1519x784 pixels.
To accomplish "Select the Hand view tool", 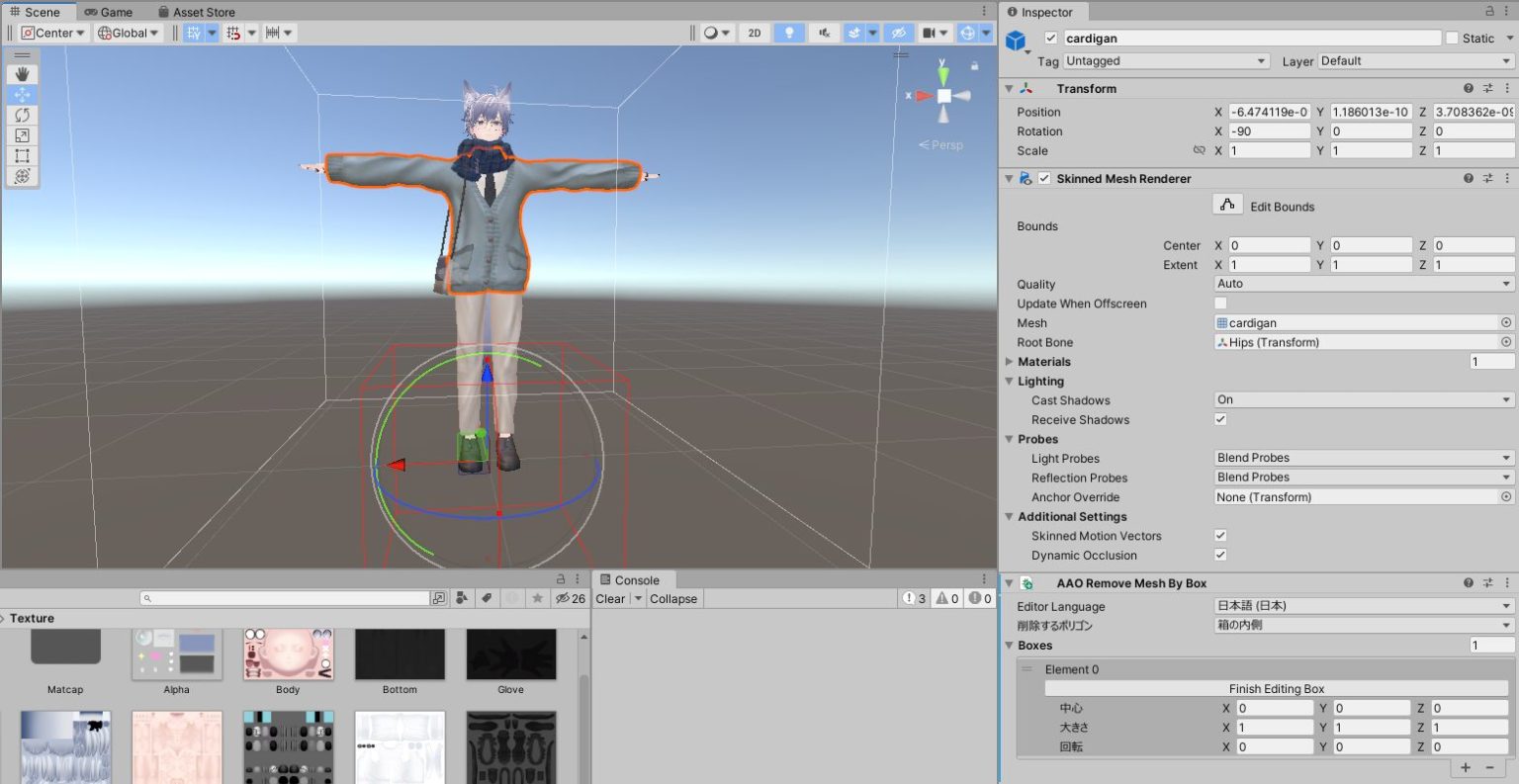I will point(22,73).
